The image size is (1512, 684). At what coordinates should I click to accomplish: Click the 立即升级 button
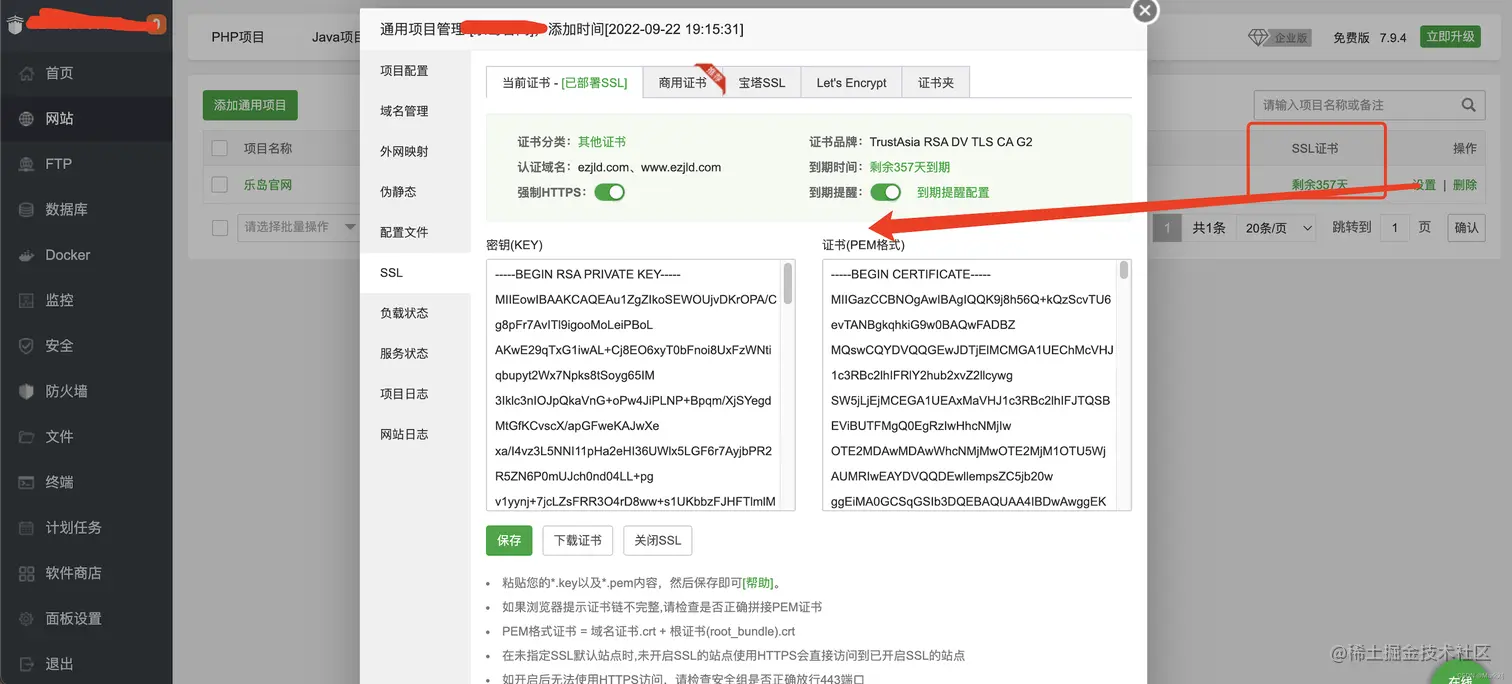[x=1450, y=37]
